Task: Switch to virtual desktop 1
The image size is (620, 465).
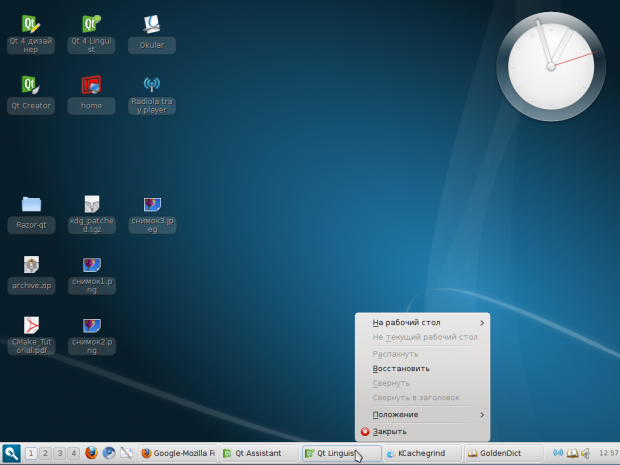Action: (31, 453)
